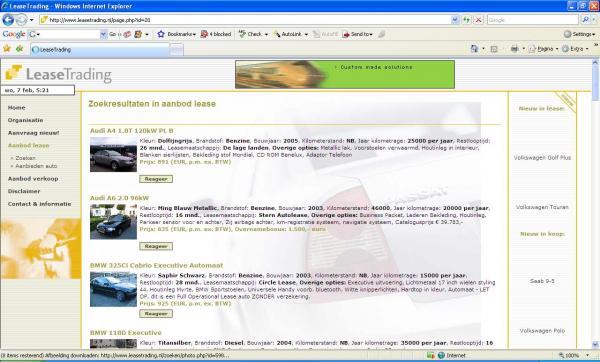Screen dimensions: 600x362
Task: Expand the AutoLink dropdown arrow
Action: [x=306, y=34]
